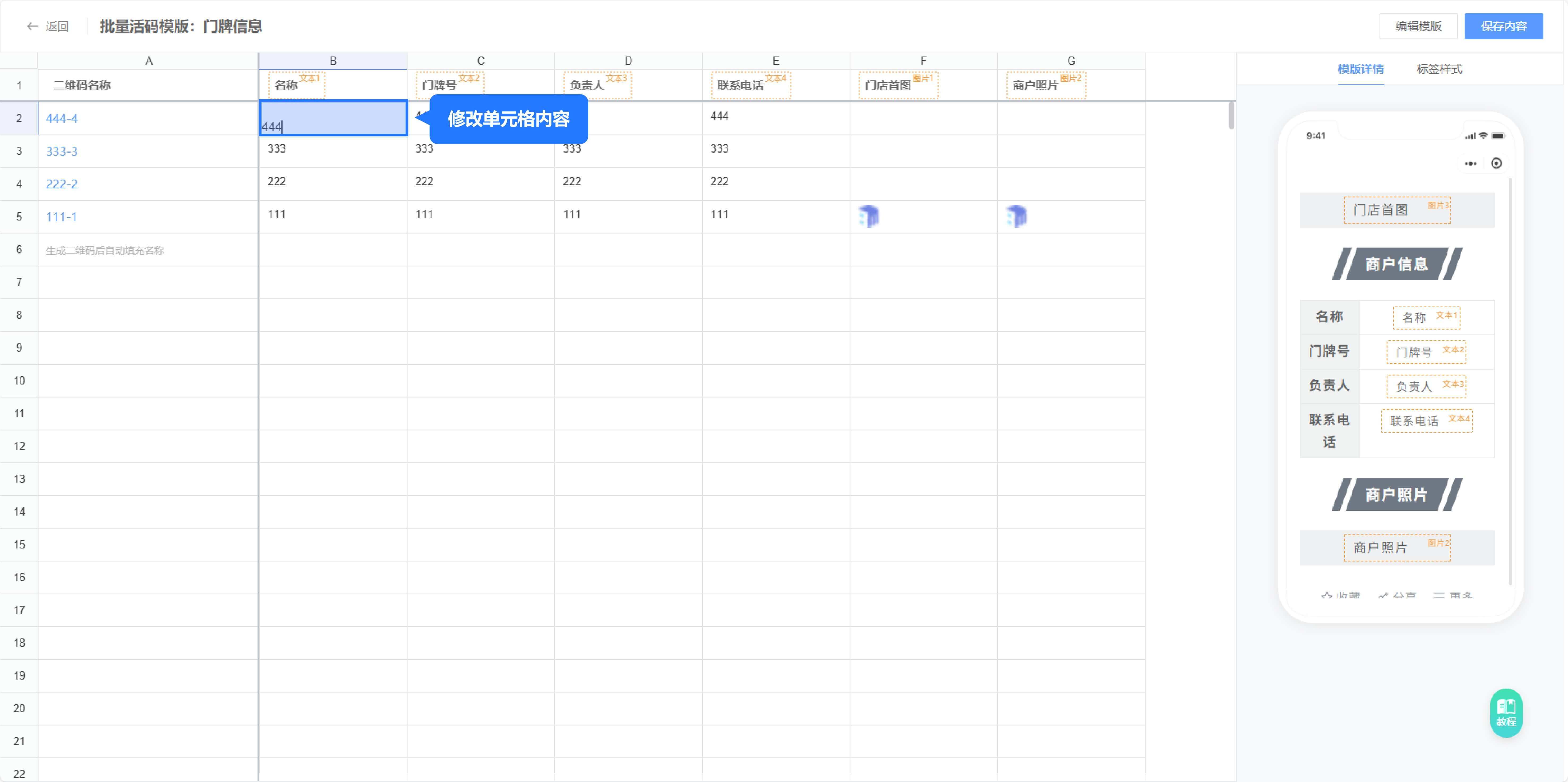Click the 联系电话 cell containing 444

coord(776,118)
